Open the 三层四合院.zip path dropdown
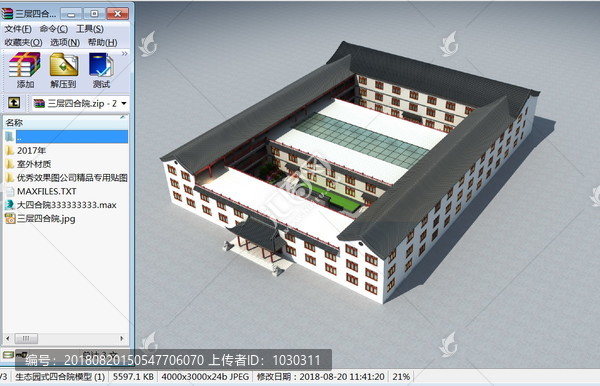Viewport: 600px width, 386px height. pos(124,103)
